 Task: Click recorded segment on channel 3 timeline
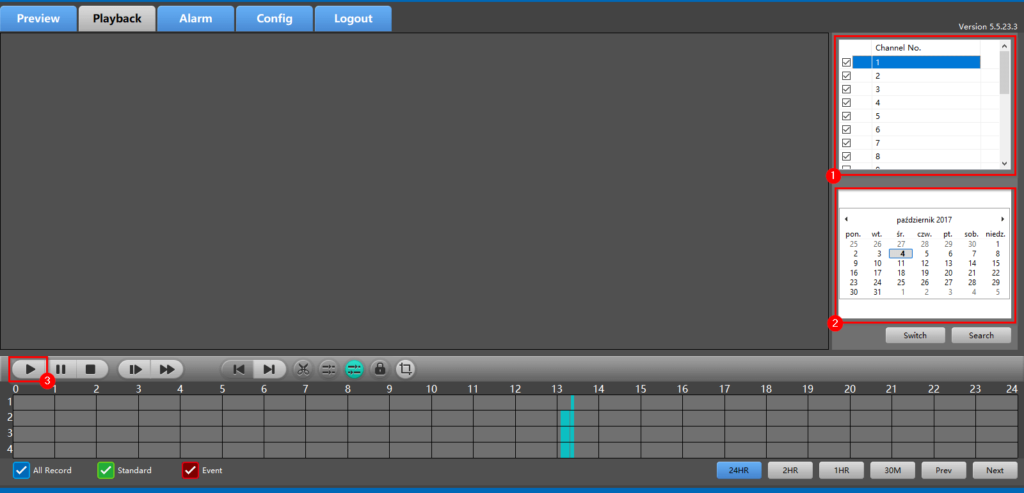point(566,433)
